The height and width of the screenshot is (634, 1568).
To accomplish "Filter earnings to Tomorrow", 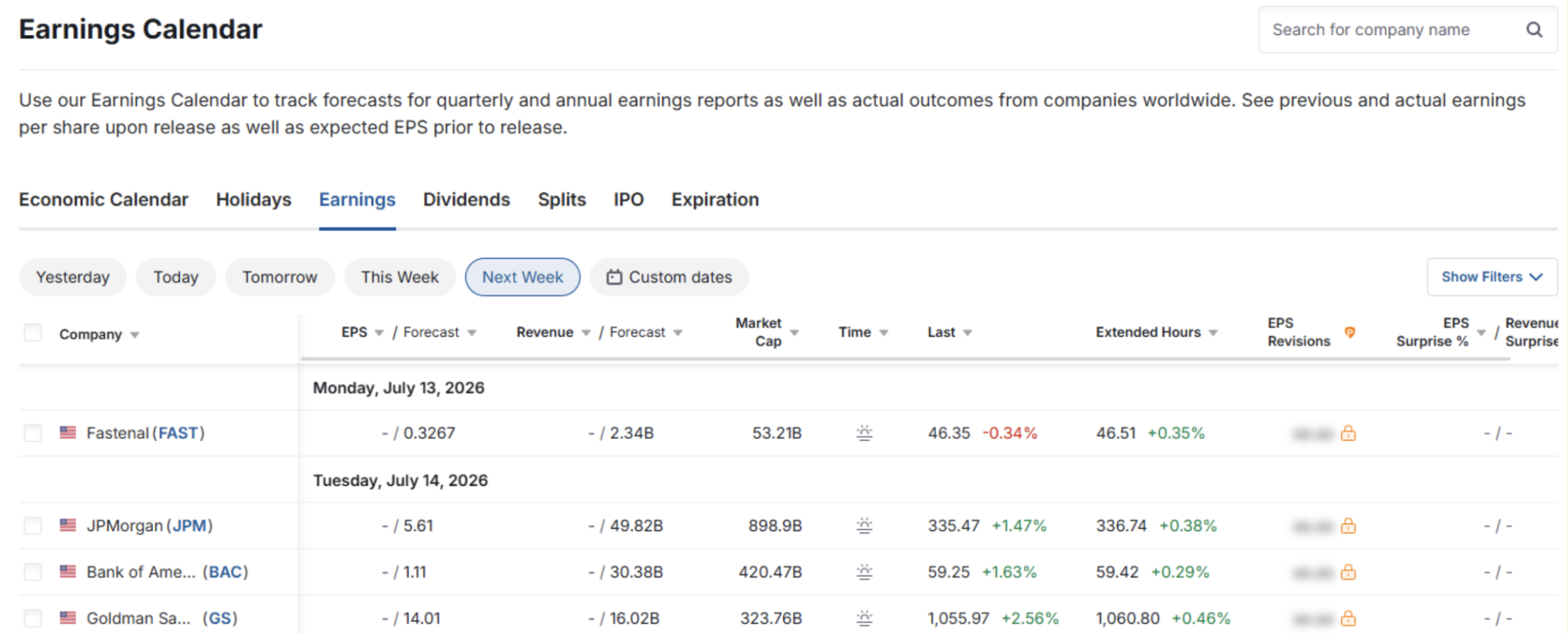I will pos(280,277).
